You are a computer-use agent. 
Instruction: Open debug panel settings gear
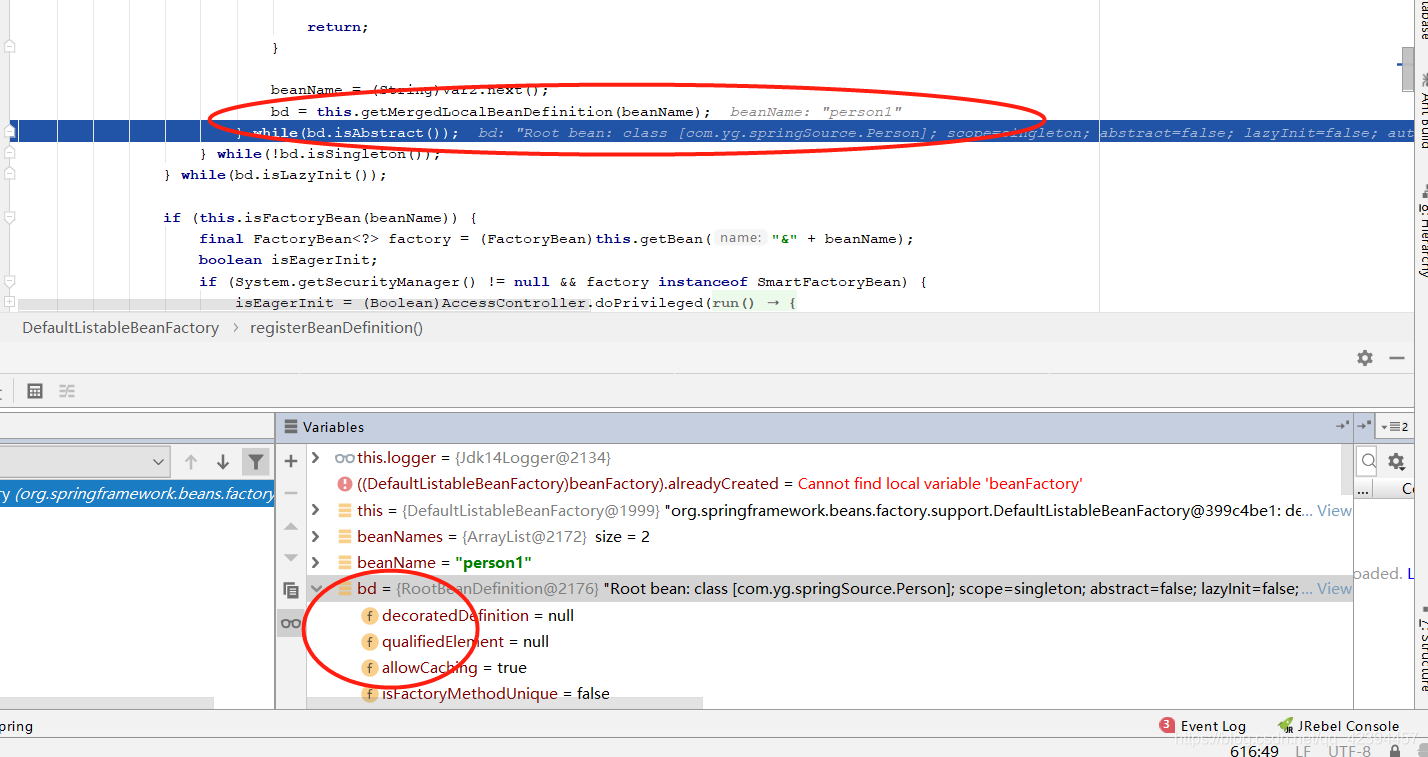1365,358
